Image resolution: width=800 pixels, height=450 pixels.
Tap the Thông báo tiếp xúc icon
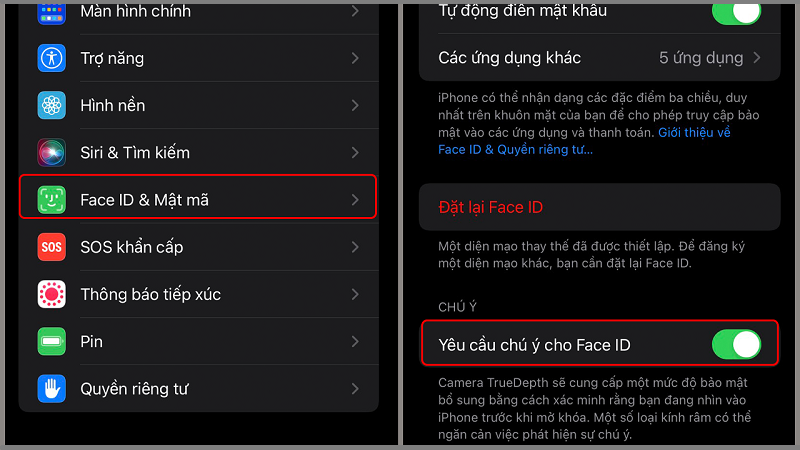52,294
